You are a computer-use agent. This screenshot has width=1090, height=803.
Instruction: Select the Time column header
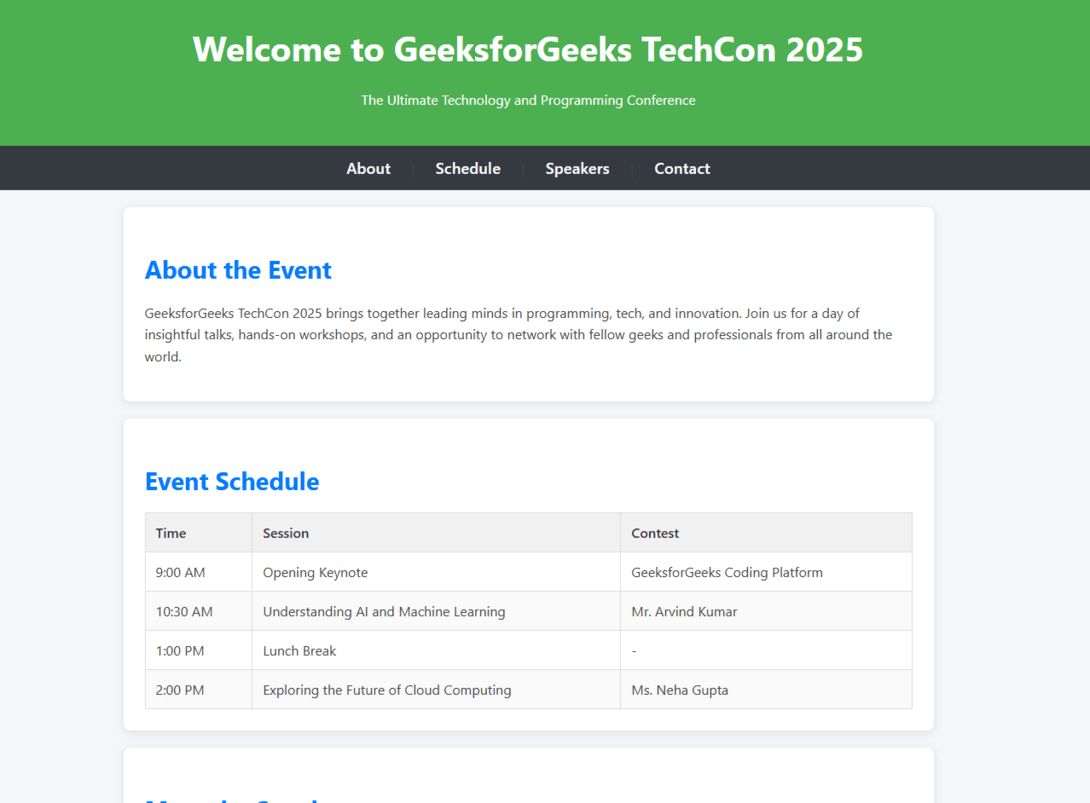tap(199, 533)
